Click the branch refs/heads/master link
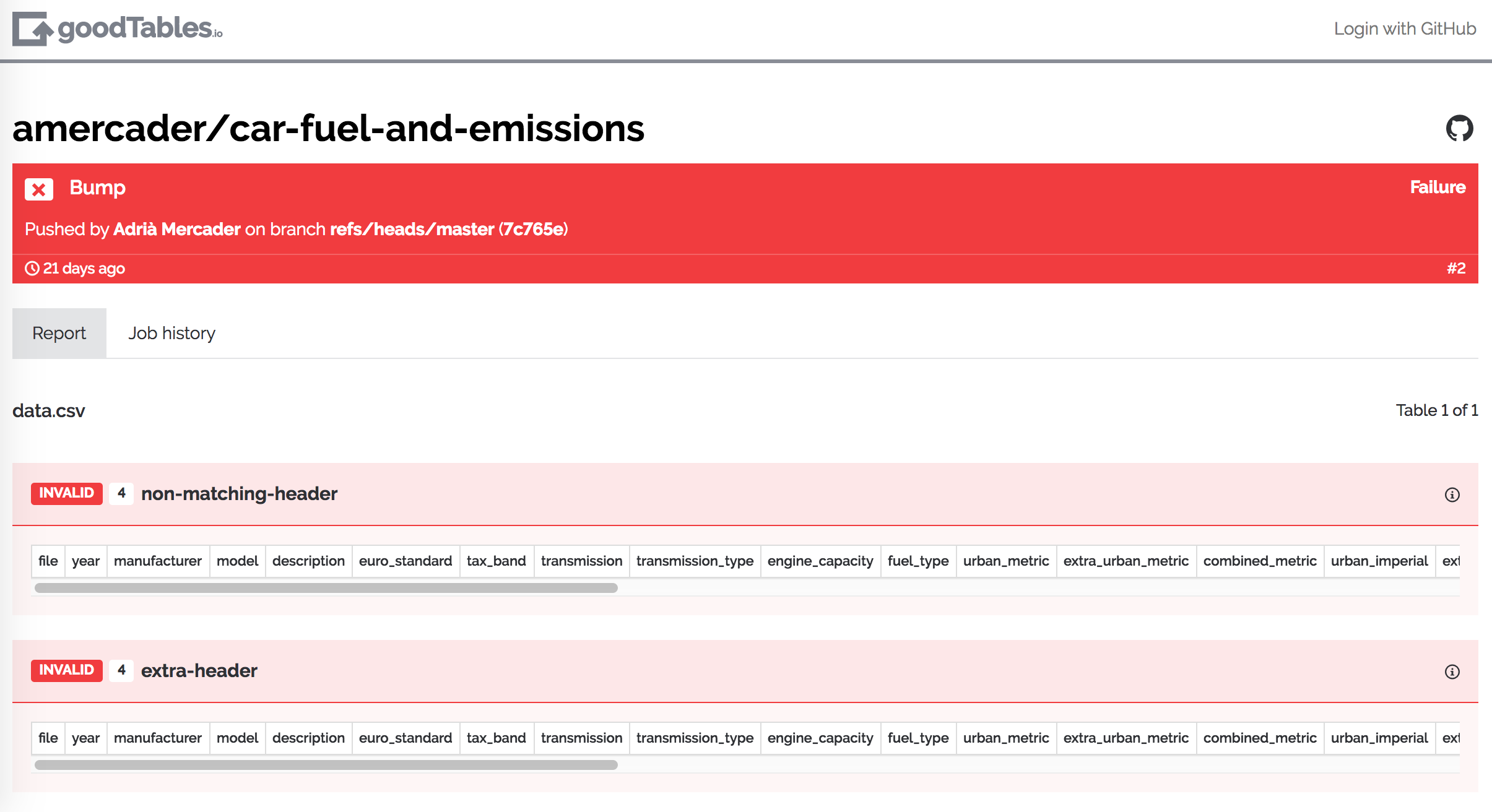 (414, 229)
